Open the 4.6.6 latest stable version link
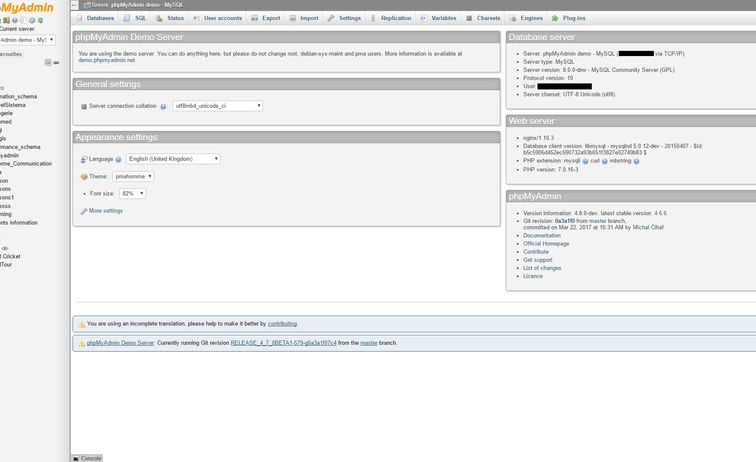This screenshot has height=462, width=756. coord(661,213)
